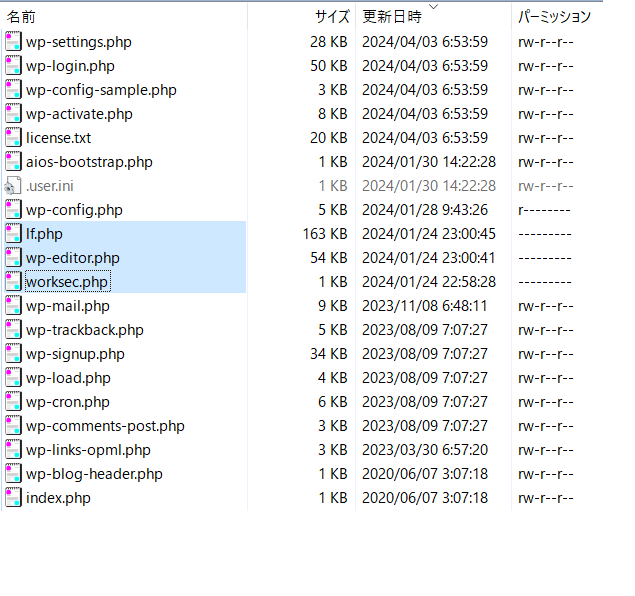The height and width of the screenshot is (596, 635).
Task: Click the wp-cron.php file icon
Action: point(13,402)
